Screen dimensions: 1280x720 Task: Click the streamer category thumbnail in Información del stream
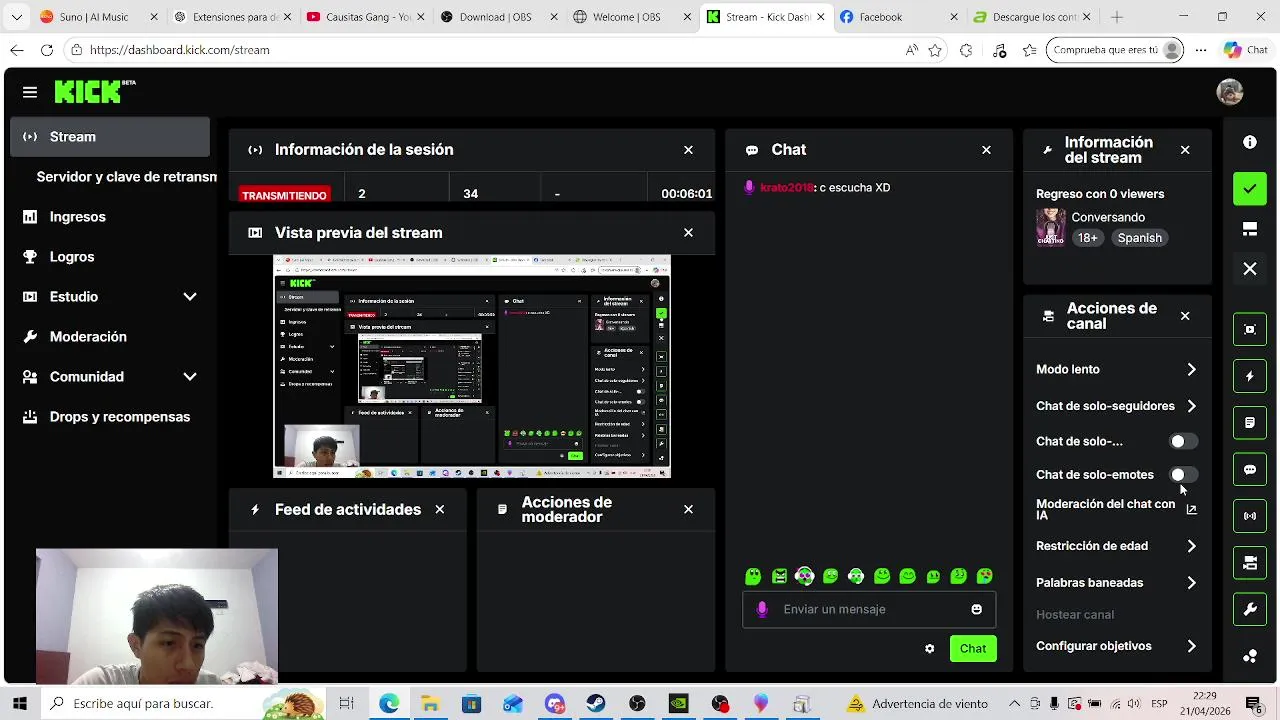1050,227
